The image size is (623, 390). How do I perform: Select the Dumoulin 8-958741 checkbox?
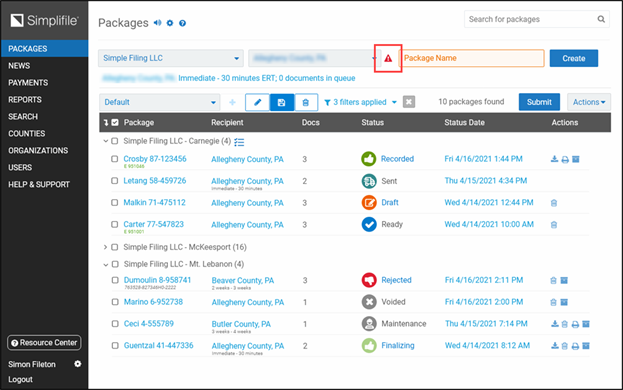[x=115, y=280]
